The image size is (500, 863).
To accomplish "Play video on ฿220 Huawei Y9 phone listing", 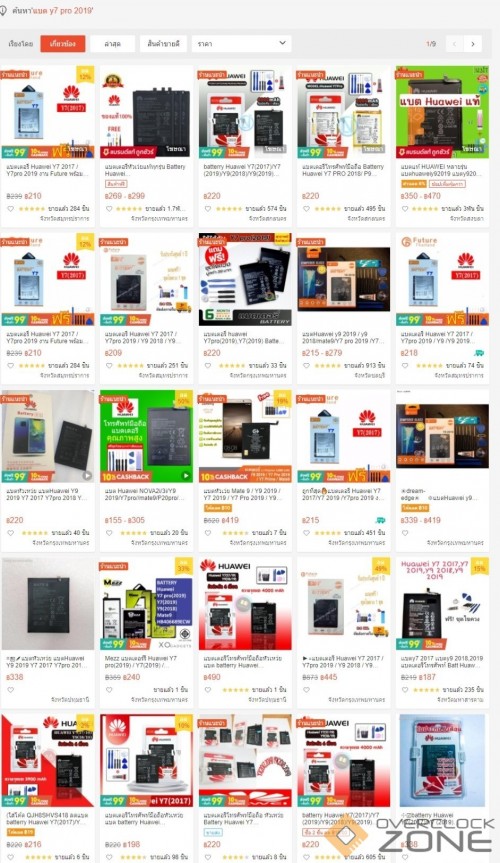I will (87, 476).
